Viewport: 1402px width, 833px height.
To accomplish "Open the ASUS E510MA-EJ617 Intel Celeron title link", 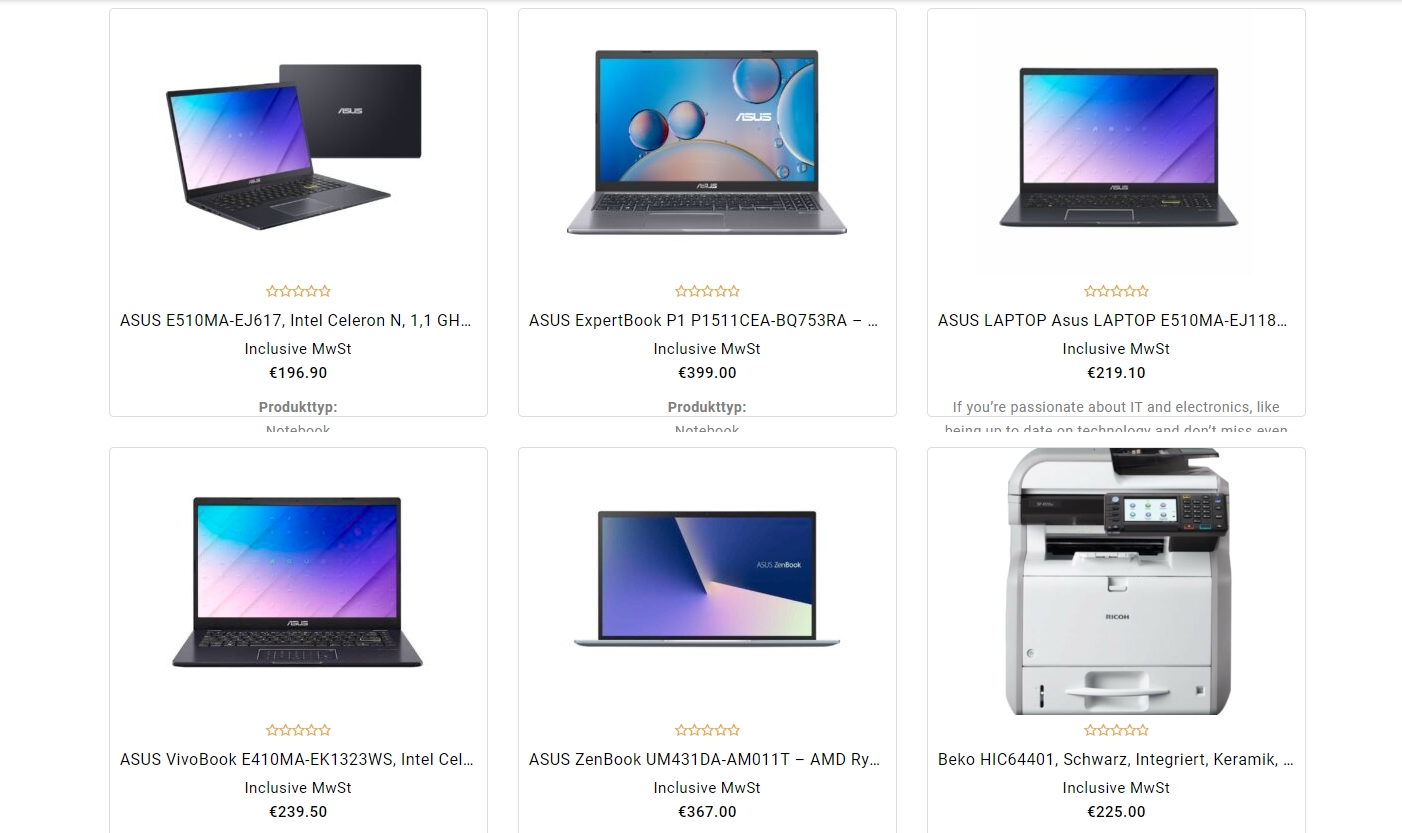I will (x=296, y=321).
